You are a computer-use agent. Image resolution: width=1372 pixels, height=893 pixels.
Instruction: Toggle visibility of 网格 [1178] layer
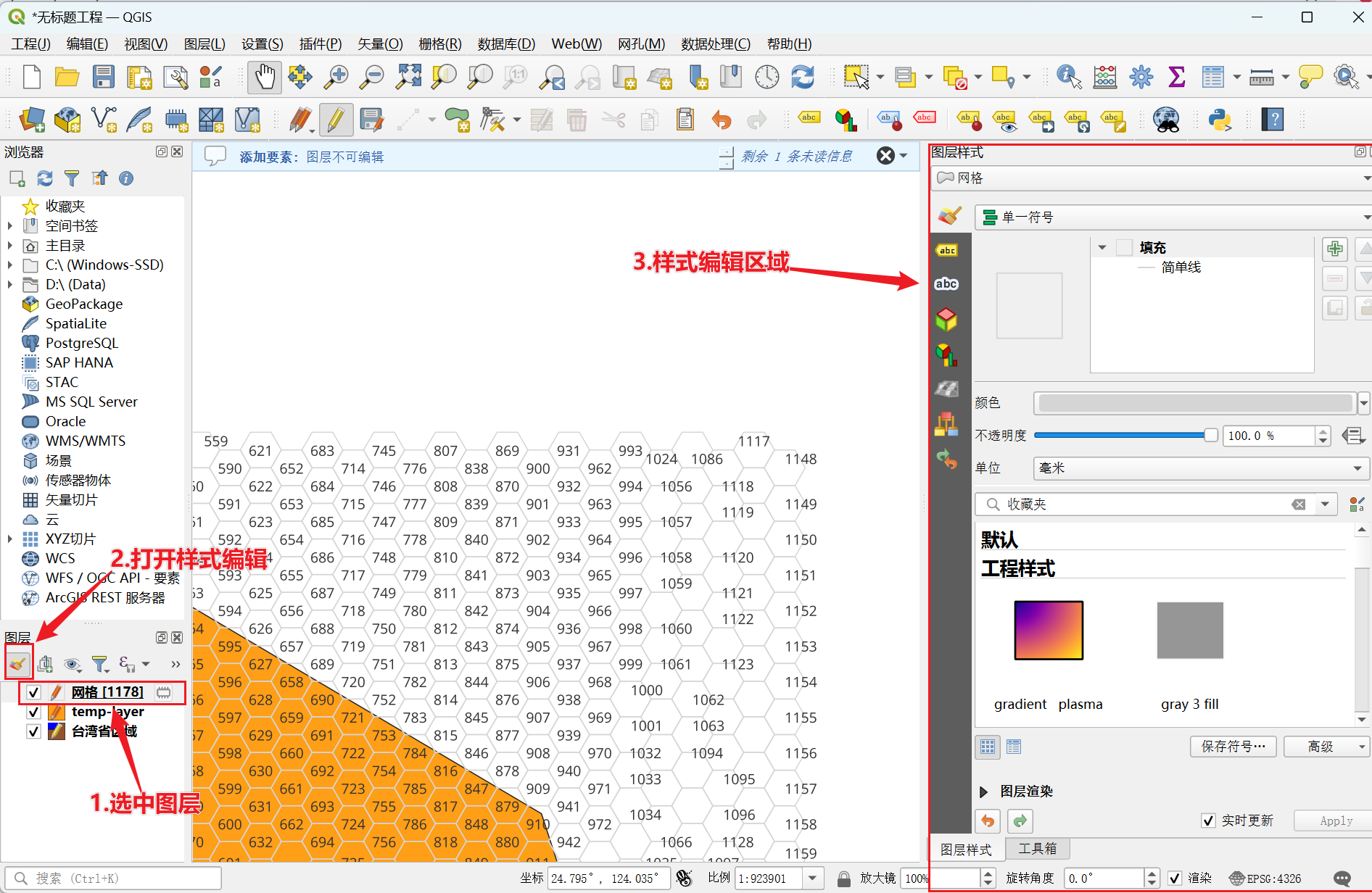[33, 692]
